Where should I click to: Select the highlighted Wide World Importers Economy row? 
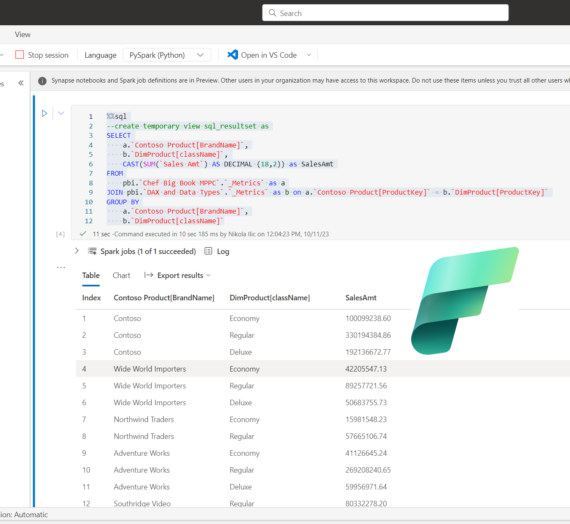[323, 369]
